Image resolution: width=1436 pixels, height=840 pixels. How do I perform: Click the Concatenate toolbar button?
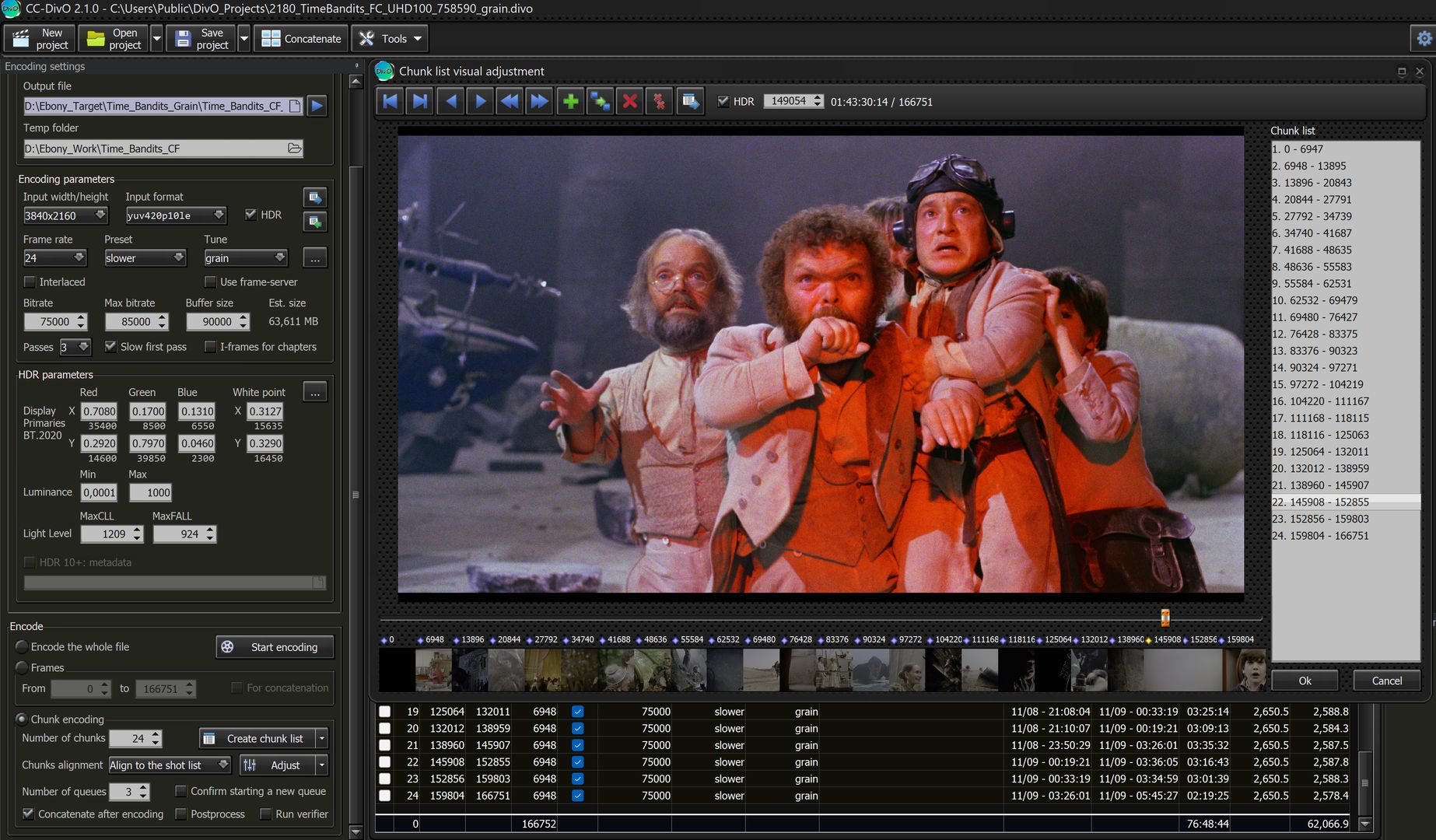301,38
